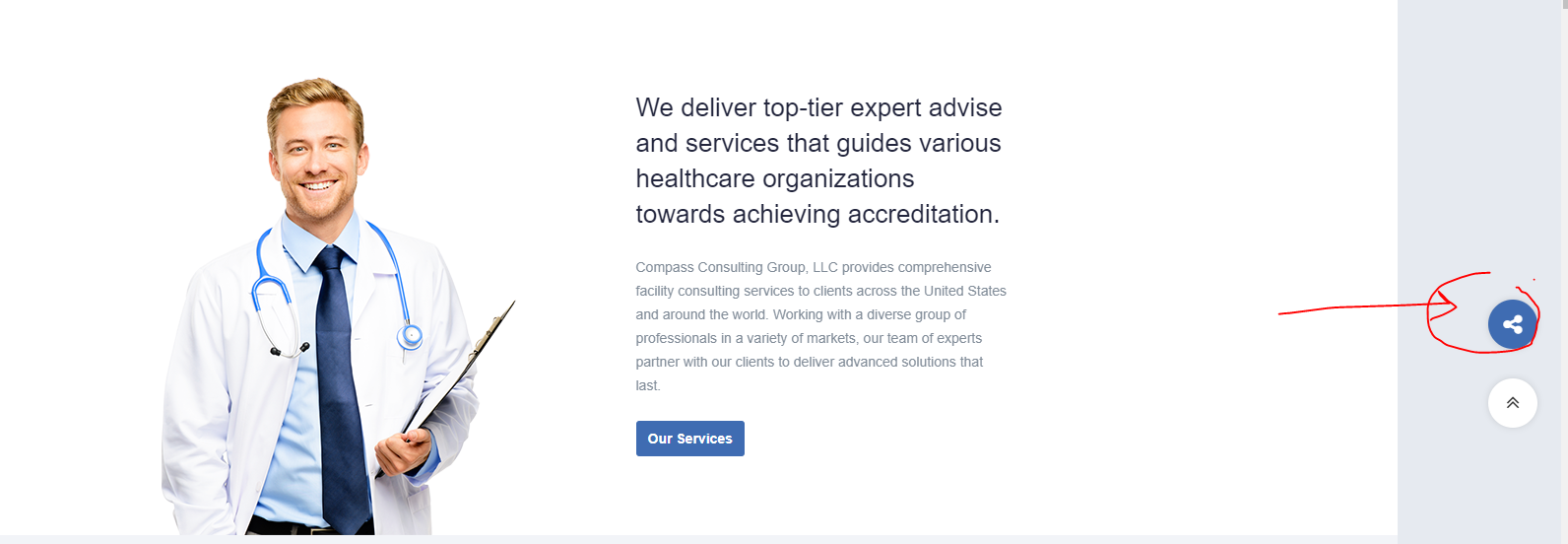The width and height of the screenshot is (1568, 544).
Task: Click the blue share icon button
Action: 1512,324
